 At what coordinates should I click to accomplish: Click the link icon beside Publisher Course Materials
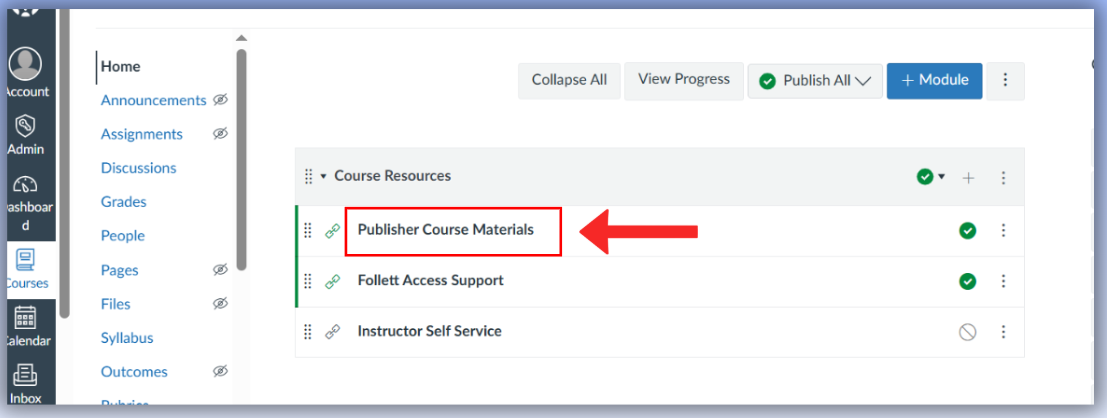(x=332, y=231)
